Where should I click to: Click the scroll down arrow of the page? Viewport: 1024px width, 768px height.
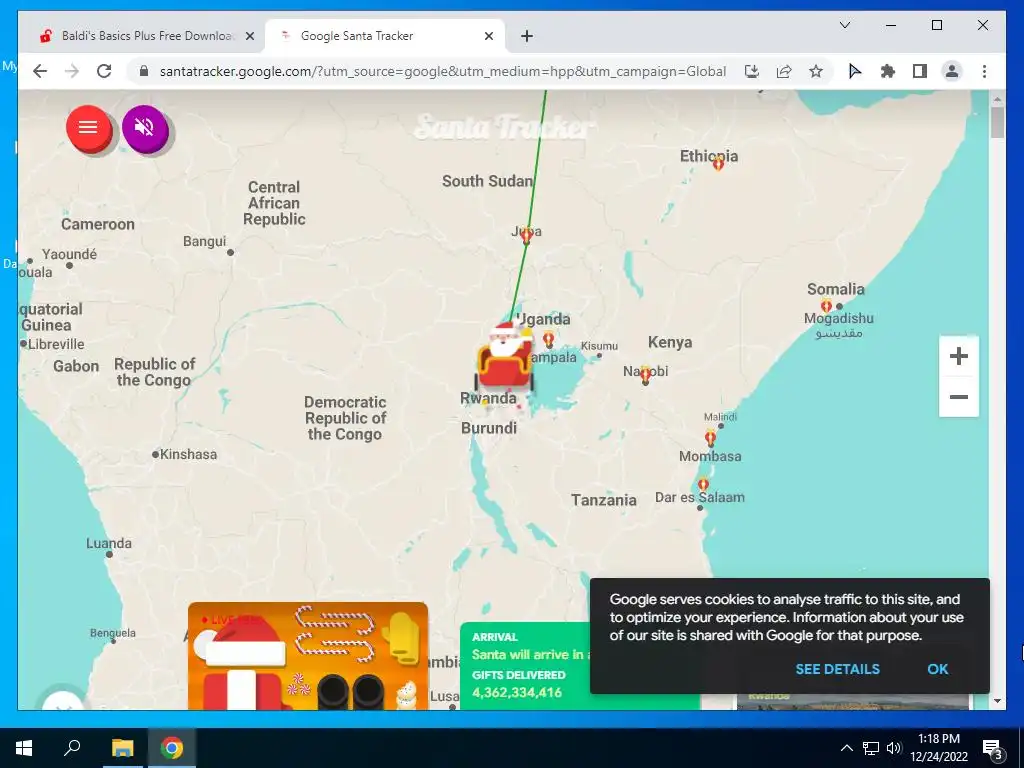tap(997, 701)
